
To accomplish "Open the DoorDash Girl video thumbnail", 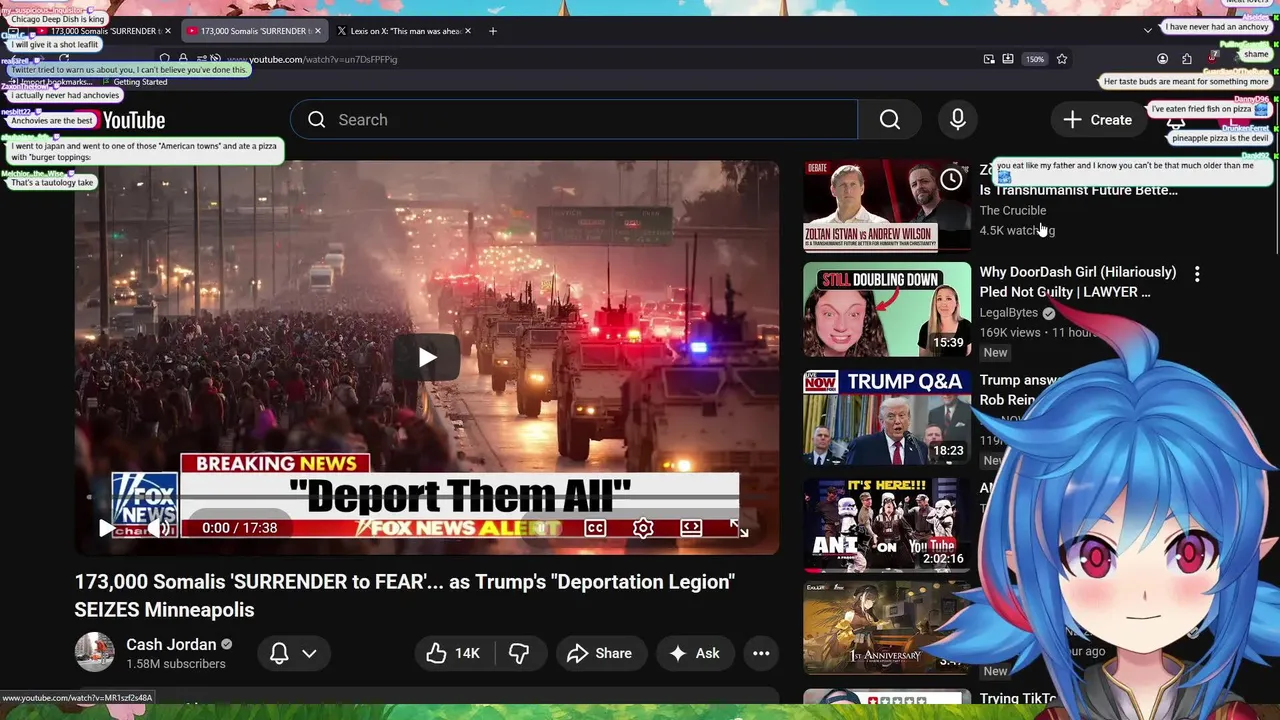I will click(x=887, y=309).
